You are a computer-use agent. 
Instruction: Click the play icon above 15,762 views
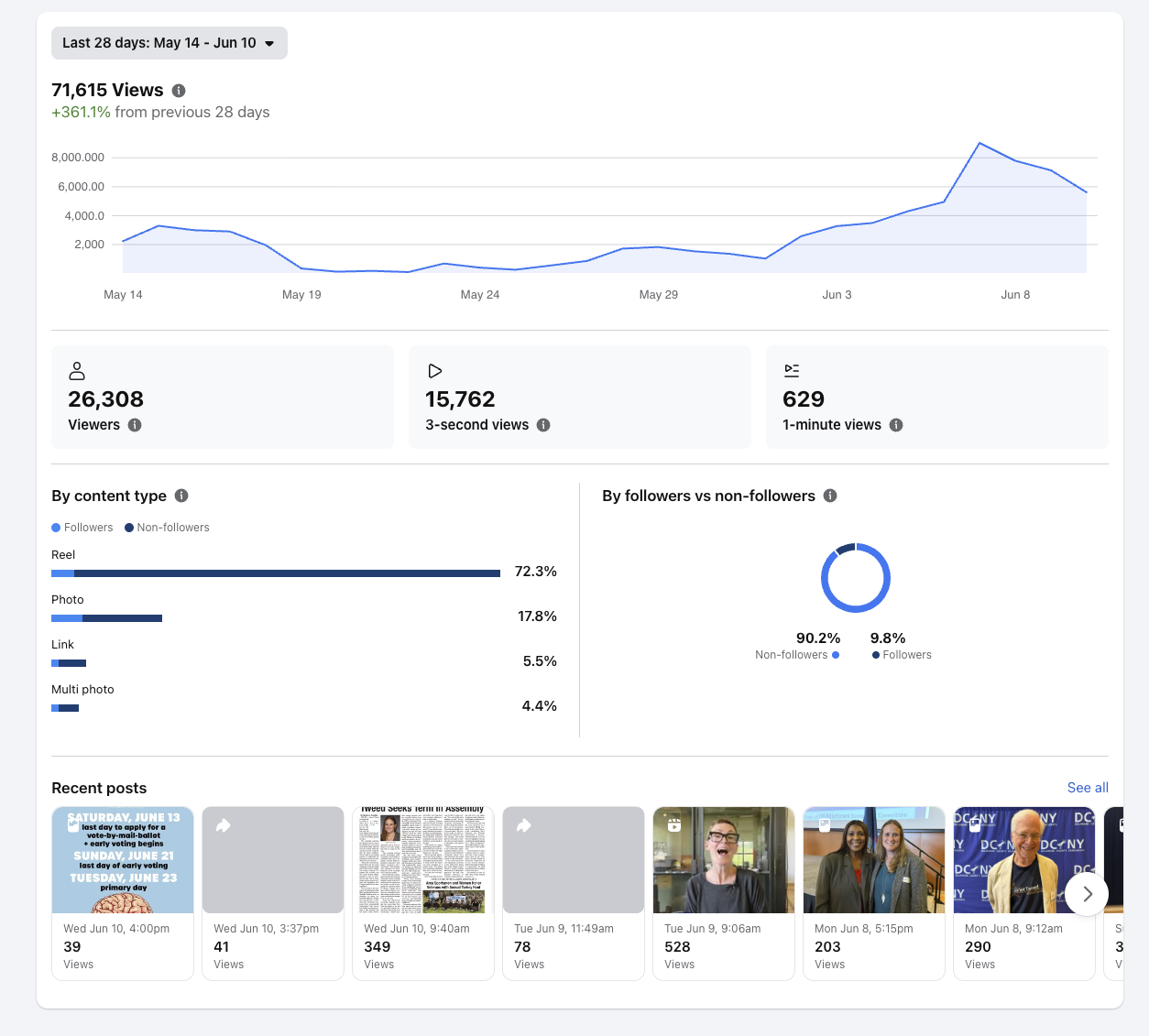point(435,371)
